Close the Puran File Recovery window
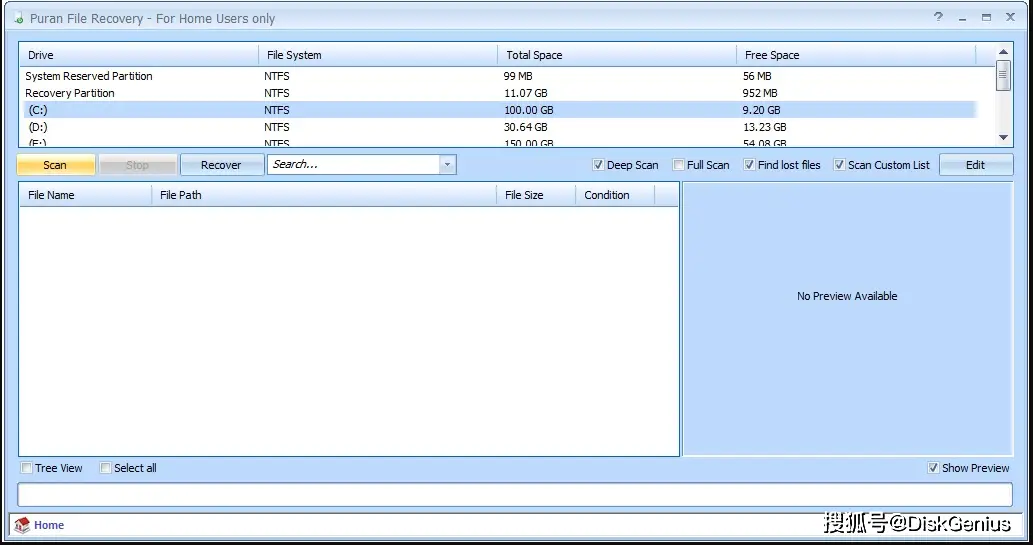 pyautogui.click(x=1010, y=17)
